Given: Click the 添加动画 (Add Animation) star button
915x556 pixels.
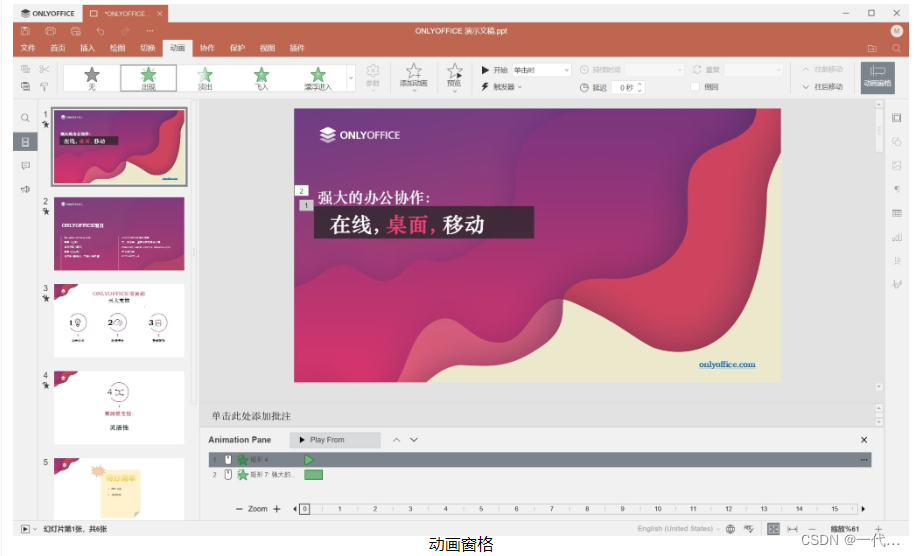Looking at the screenshot, I should (413, 77).
